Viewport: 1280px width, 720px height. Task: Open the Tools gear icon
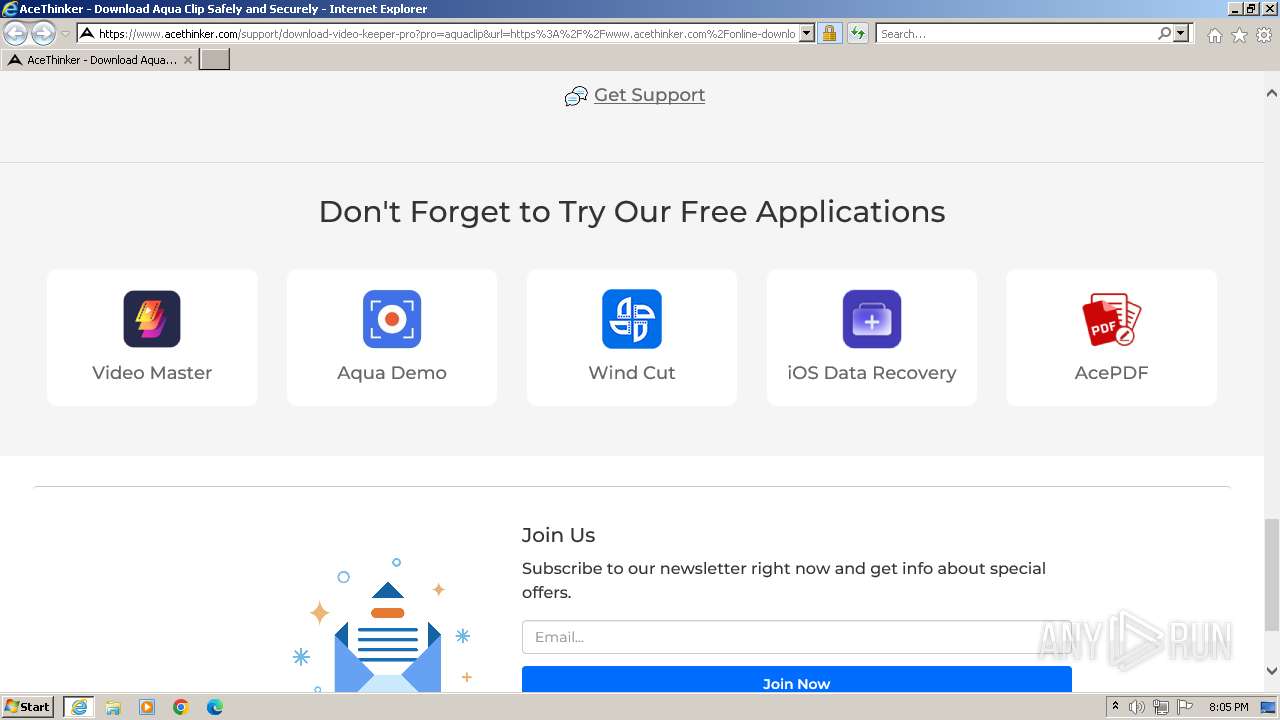pos(1264,35)
